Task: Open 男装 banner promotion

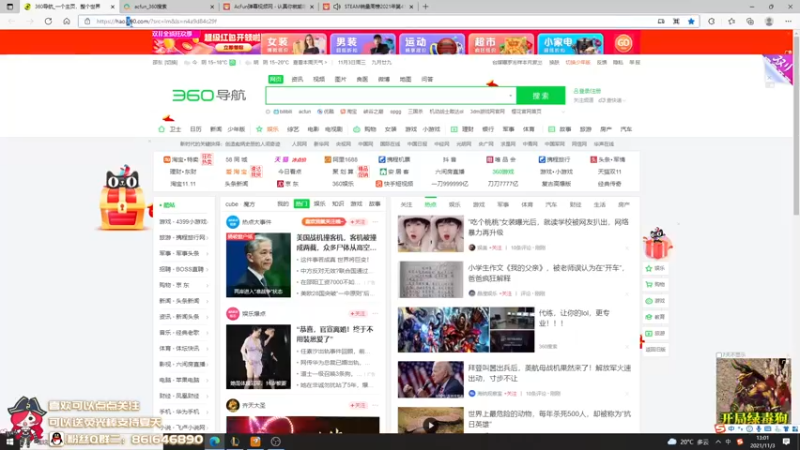Action: click(x=363, y=43)
